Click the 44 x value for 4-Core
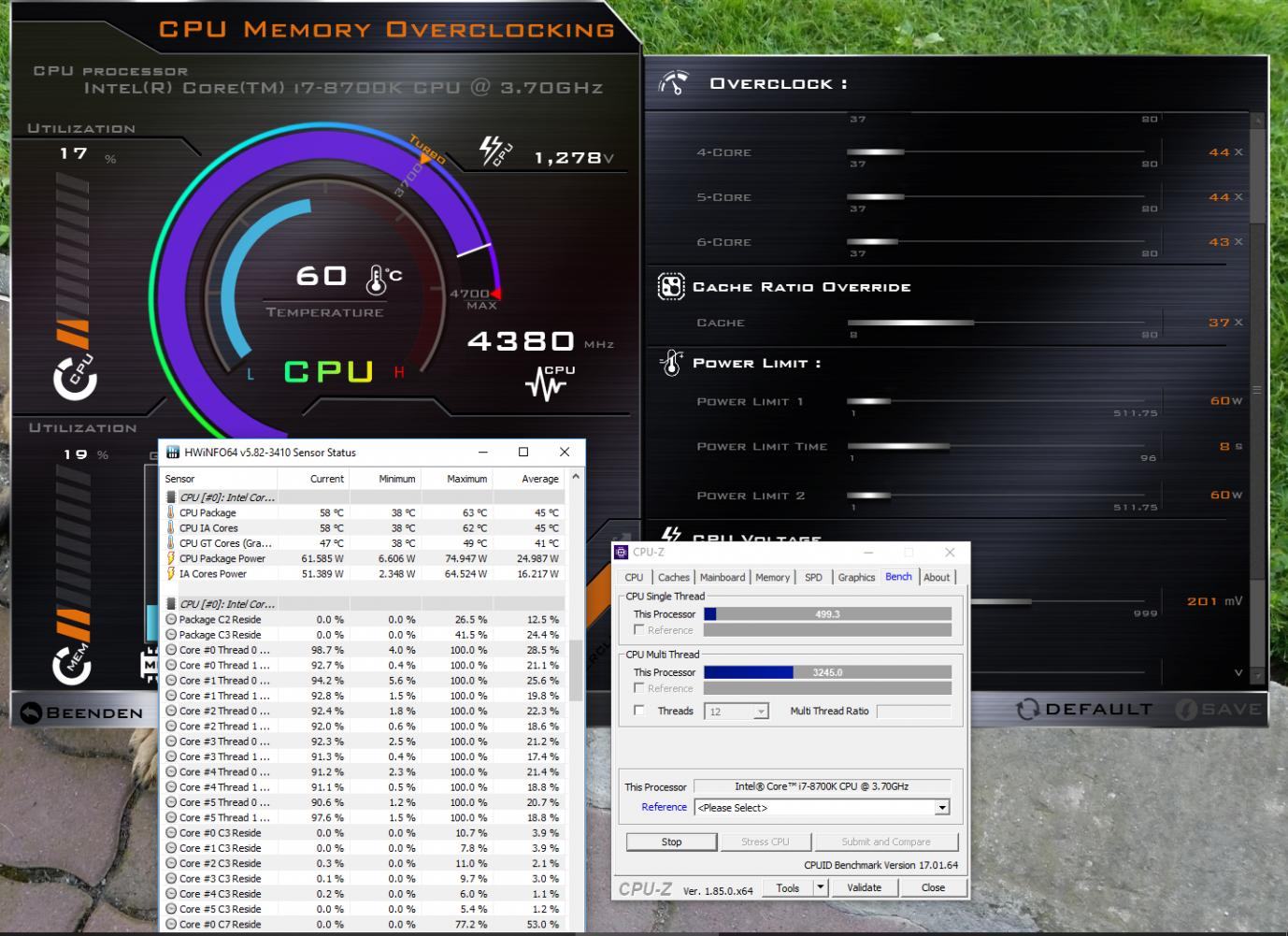 point(1225,151)
